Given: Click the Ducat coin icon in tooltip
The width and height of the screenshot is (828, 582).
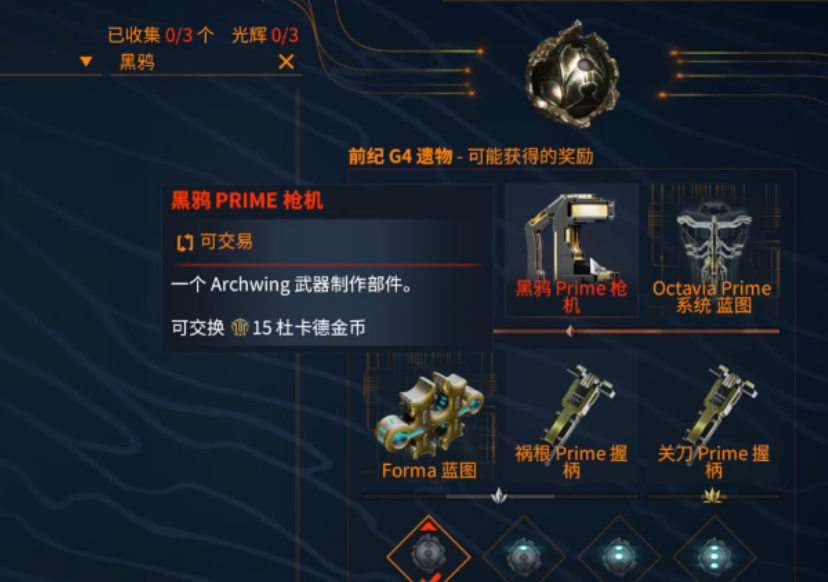Looking at the screenshot, I should [240, 327].
